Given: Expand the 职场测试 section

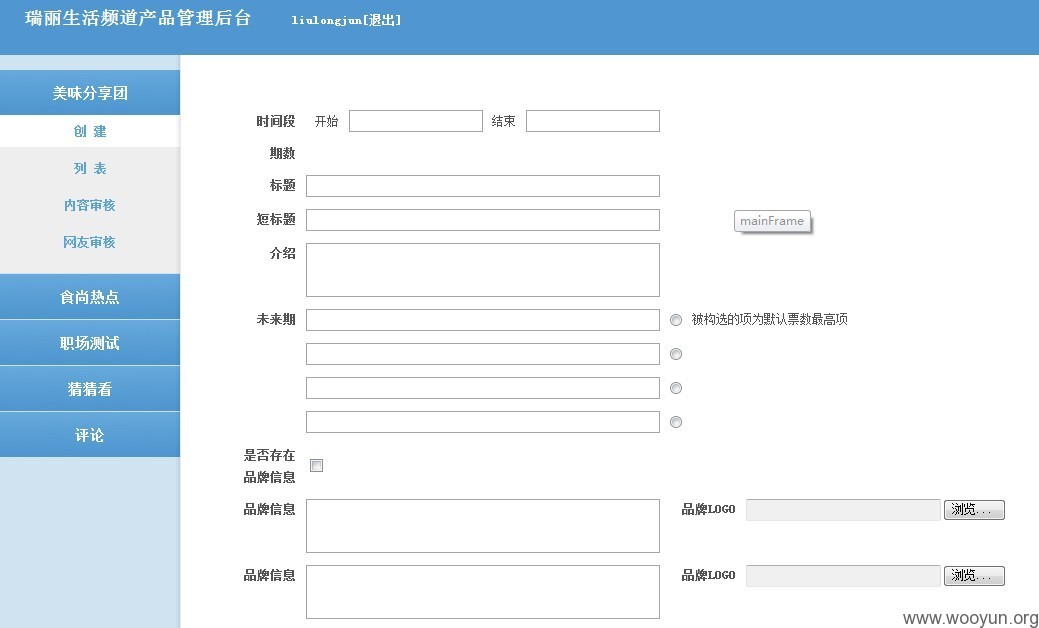Looking at the screenshot, I should coord(89,343).
